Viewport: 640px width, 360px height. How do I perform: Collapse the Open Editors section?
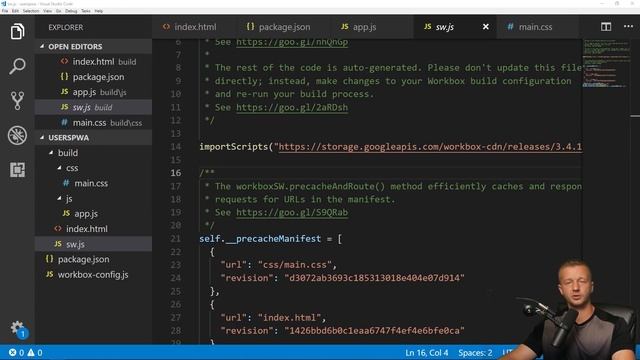pos(93,47)
